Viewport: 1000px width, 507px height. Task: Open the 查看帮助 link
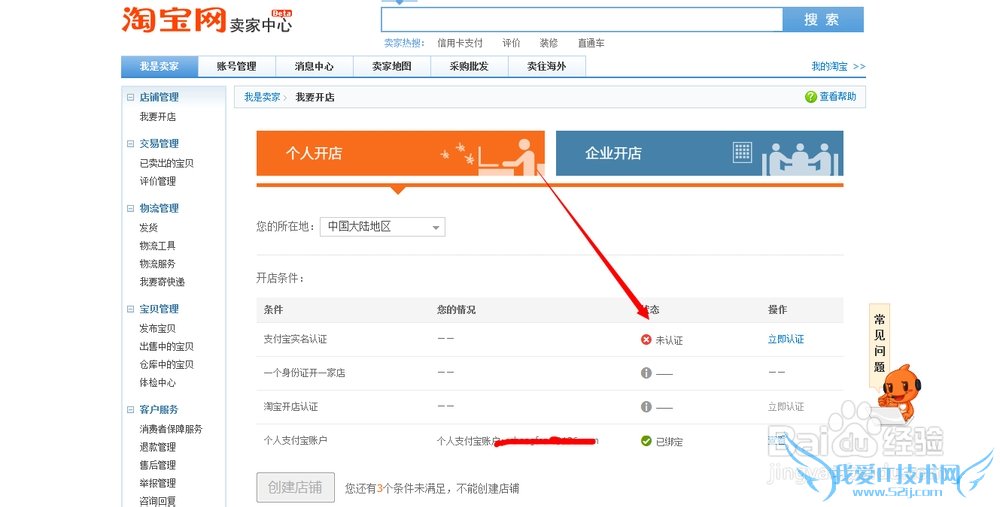pyautogui.click(x=837, y=97)
